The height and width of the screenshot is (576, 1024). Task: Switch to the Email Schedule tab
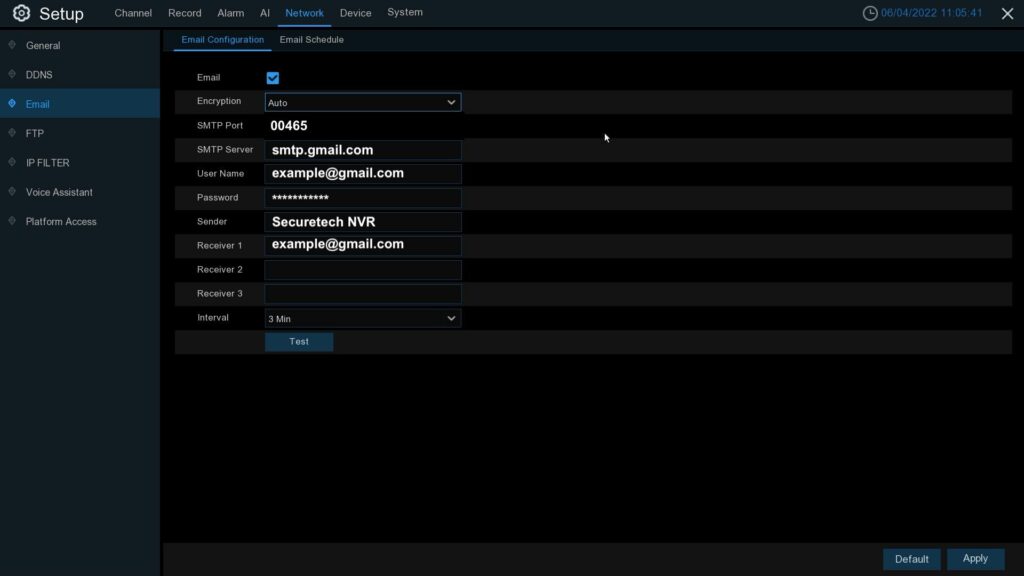(311, 40)
